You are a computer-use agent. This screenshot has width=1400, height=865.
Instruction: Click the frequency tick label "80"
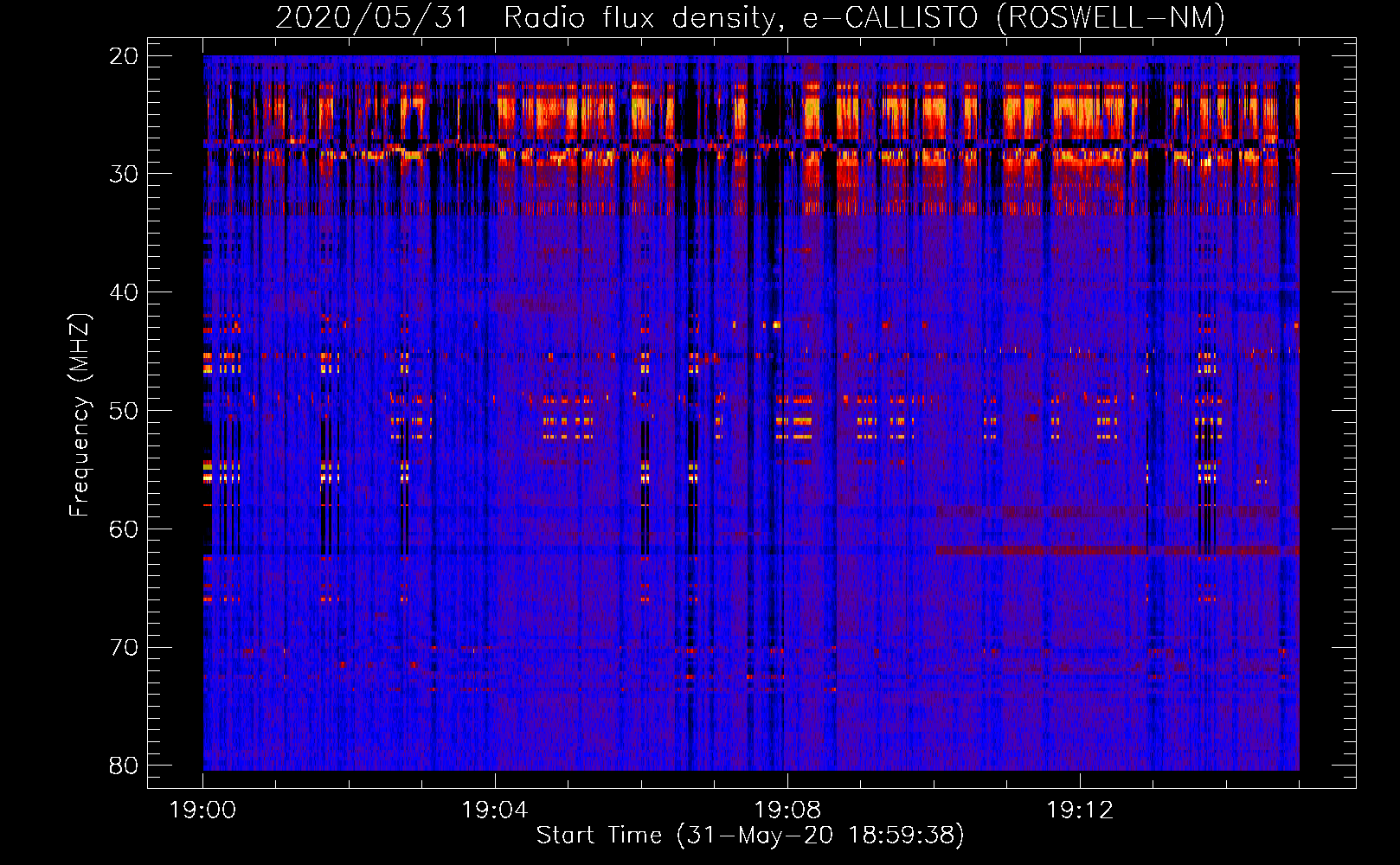tap(125, 766)
